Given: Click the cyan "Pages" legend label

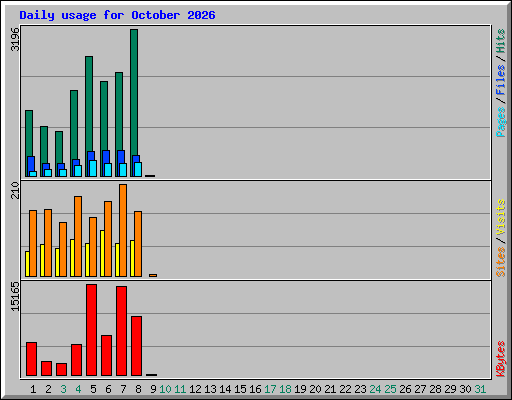Looking at the screenshot, I should pyautogui.click(x=501, y=122).
